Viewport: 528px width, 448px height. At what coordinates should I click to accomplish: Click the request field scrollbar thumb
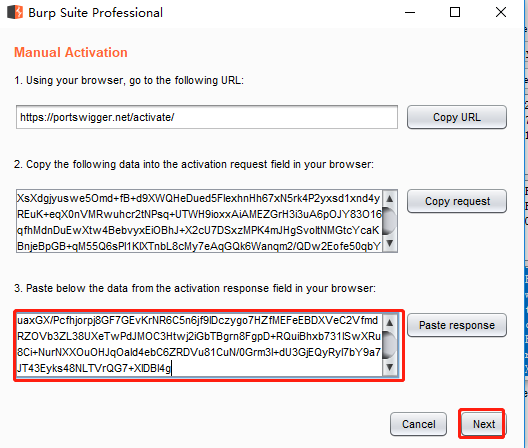(x=390, y=221)
